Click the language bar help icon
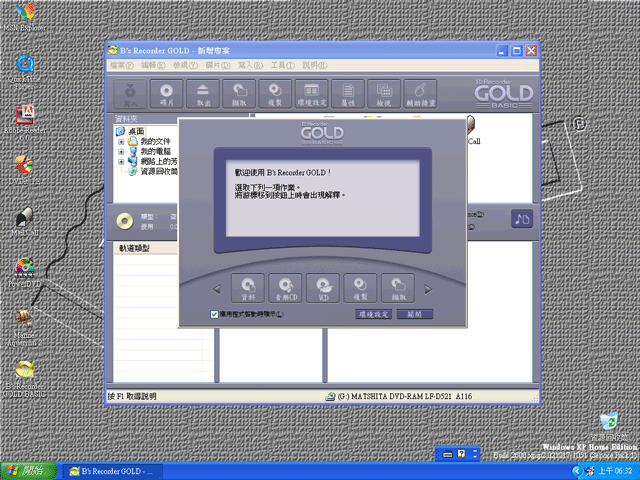 [x=462, y=454]
